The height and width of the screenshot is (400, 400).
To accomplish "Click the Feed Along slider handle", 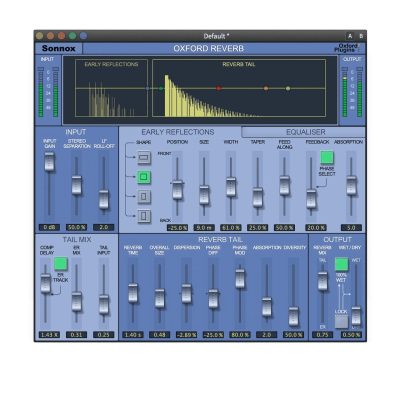I will 284,186.
